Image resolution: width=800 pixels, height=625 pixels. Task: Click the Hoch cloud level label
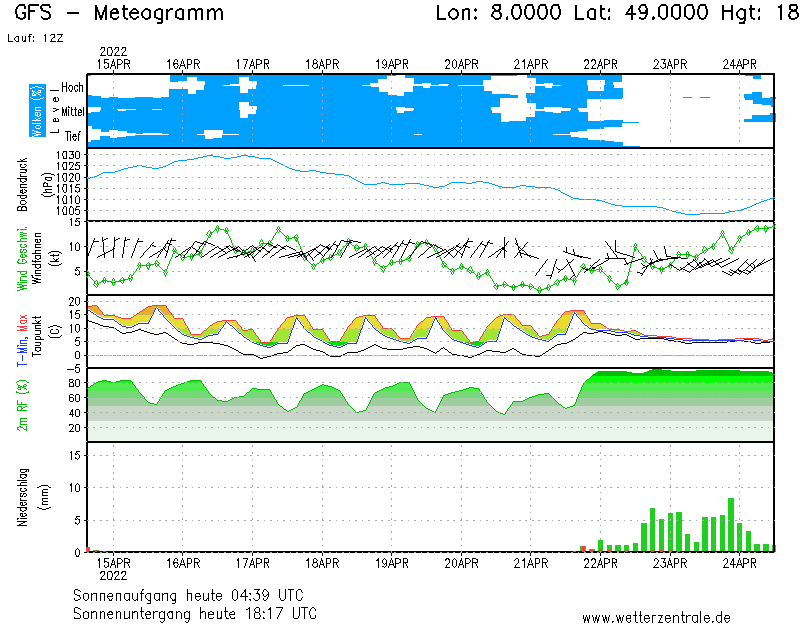(72, 88)
